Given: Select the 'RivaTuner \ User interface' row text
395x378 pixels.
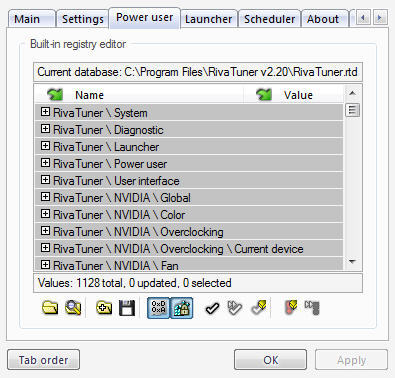Looking at the screenshot, I should [116, 181].
